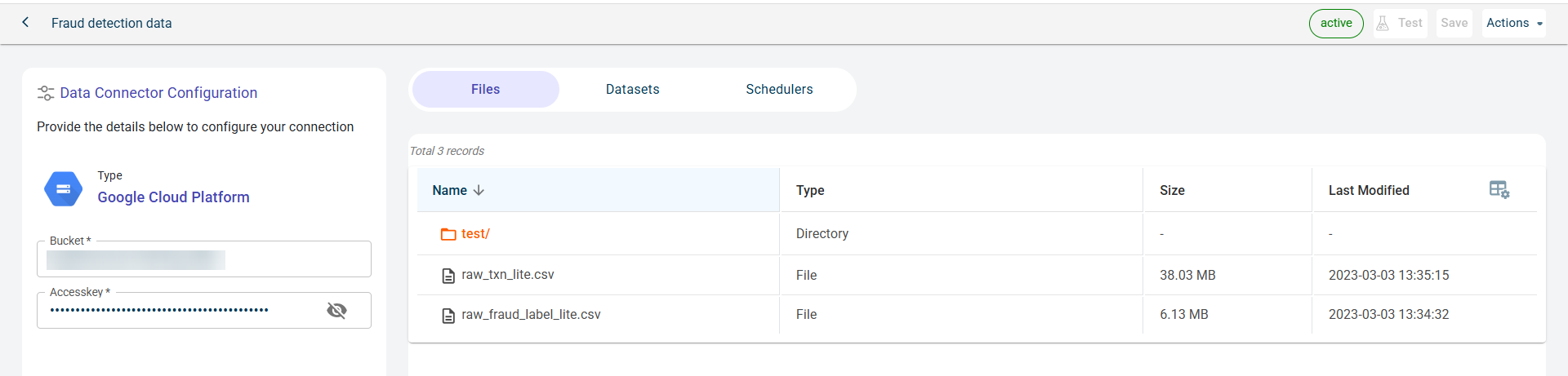
Task: Click the active status badge
Action: (x=1335, y=24)
